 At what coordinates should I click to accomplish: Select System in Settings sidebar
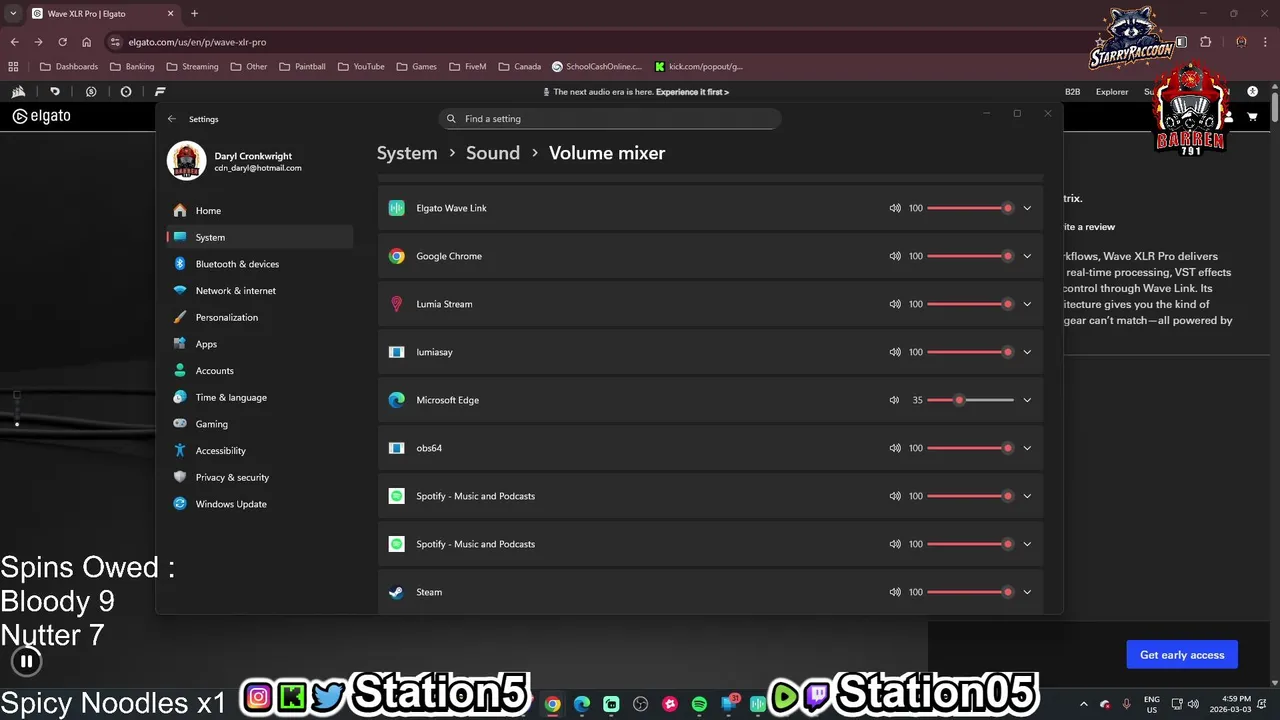[259, 237]
